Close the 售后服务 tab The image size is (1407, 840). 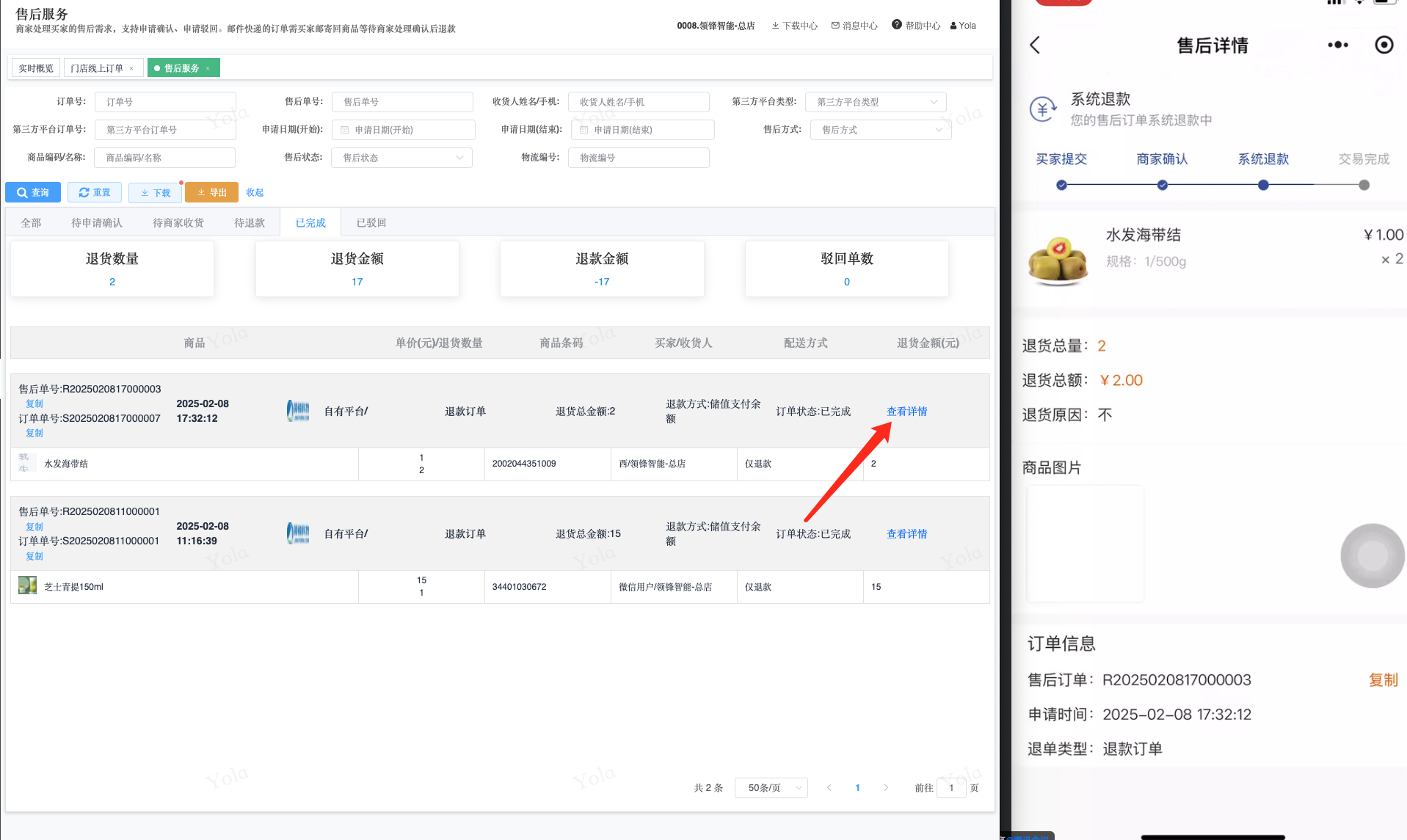(x=208, y=68)
